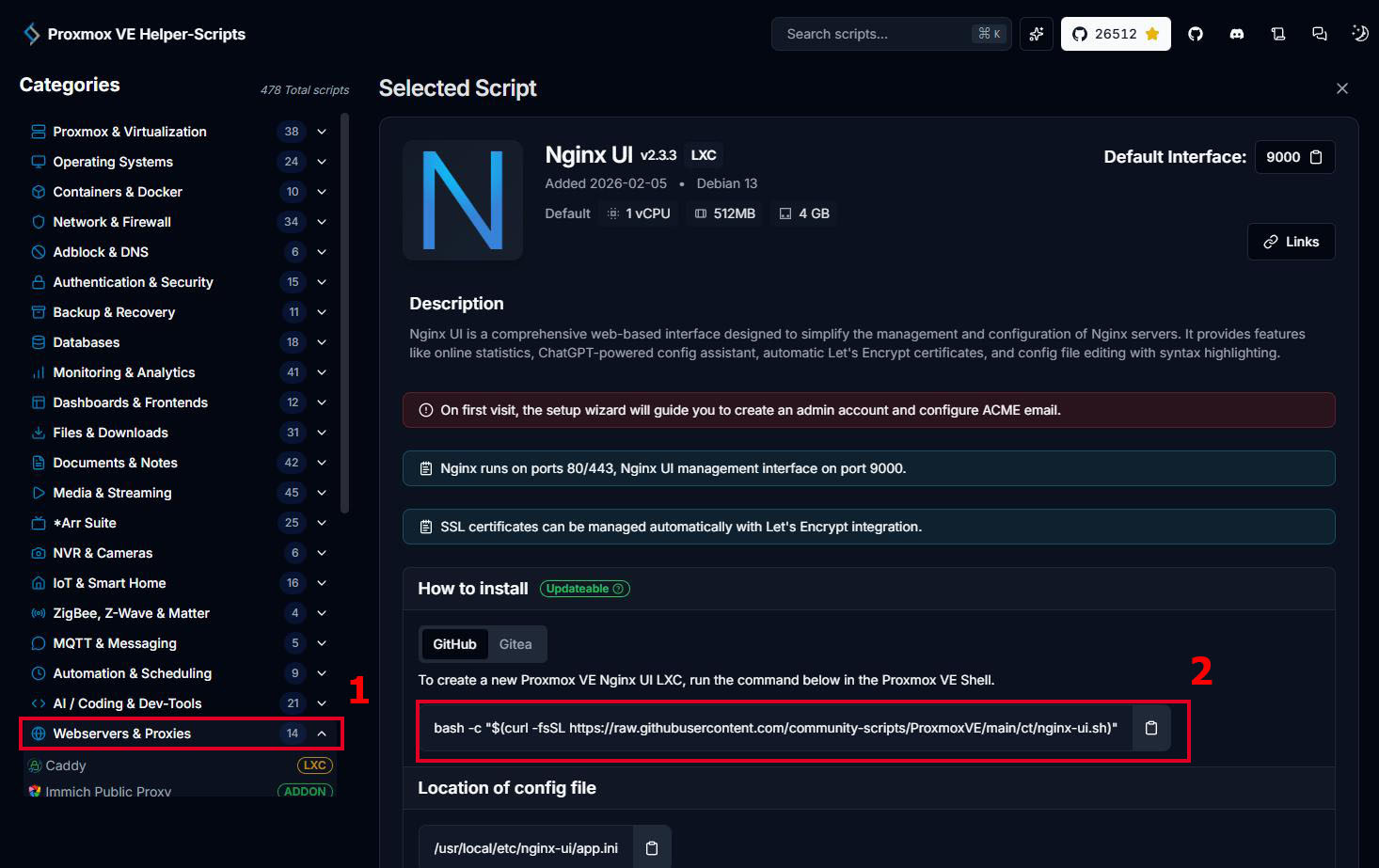Open the Discord community icon
Viewport: 1379px width, 868px height.
(1236, 33)
